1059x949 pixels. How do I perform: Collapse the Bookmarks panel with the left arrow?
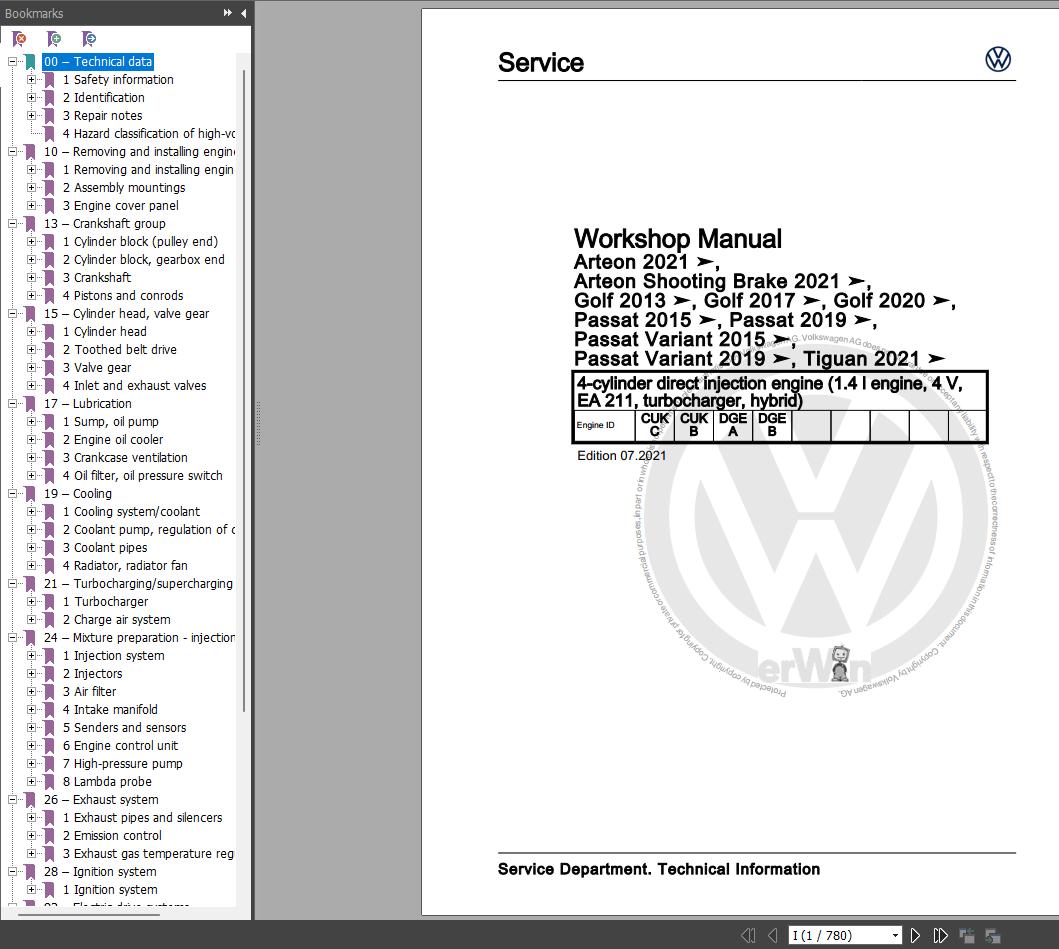(243, 13)
